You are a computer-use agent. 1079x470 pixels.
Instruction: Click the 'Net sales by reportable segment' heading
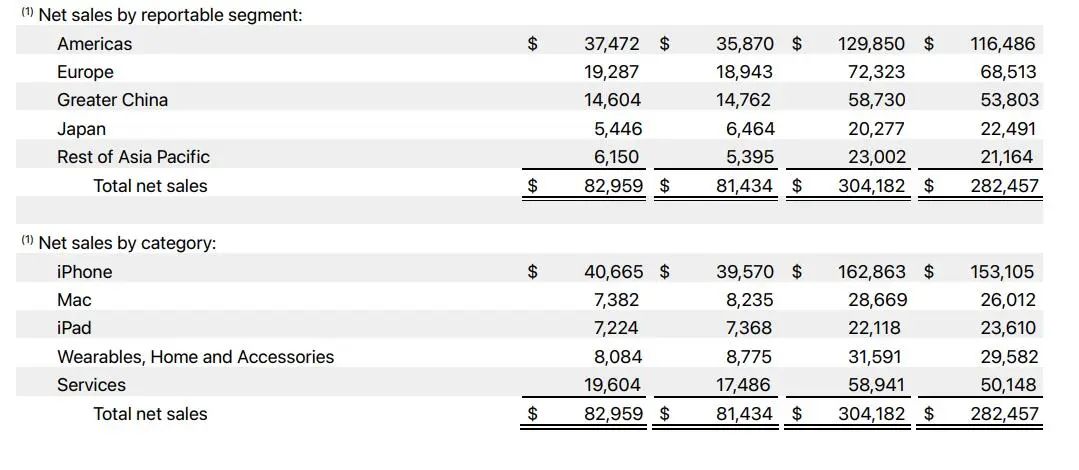coord(170,15)
